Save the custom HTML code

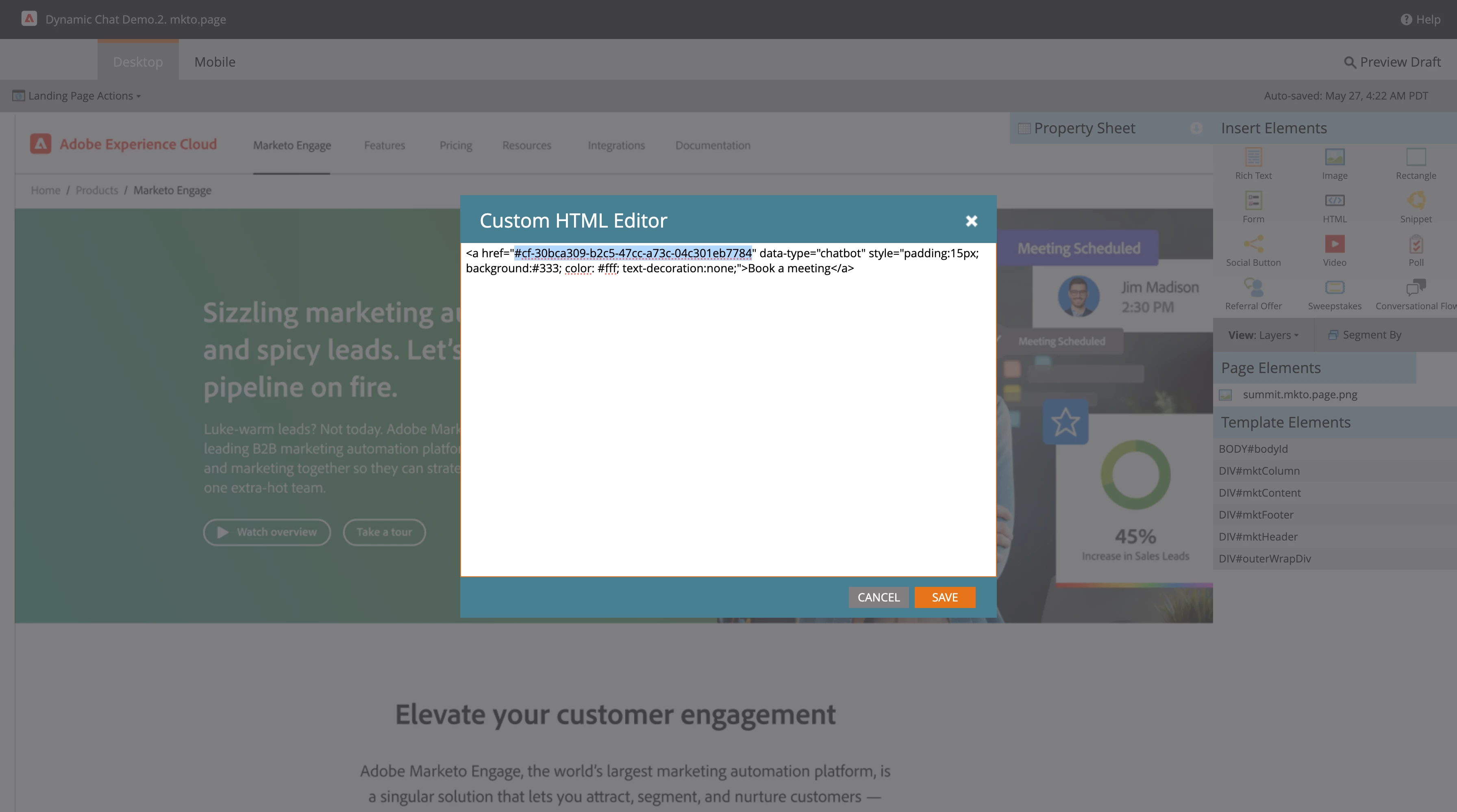click(944, 597)
